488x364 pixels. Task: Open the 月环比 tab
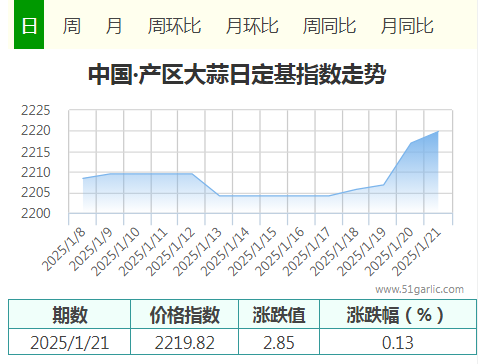(x=252, y=26)
